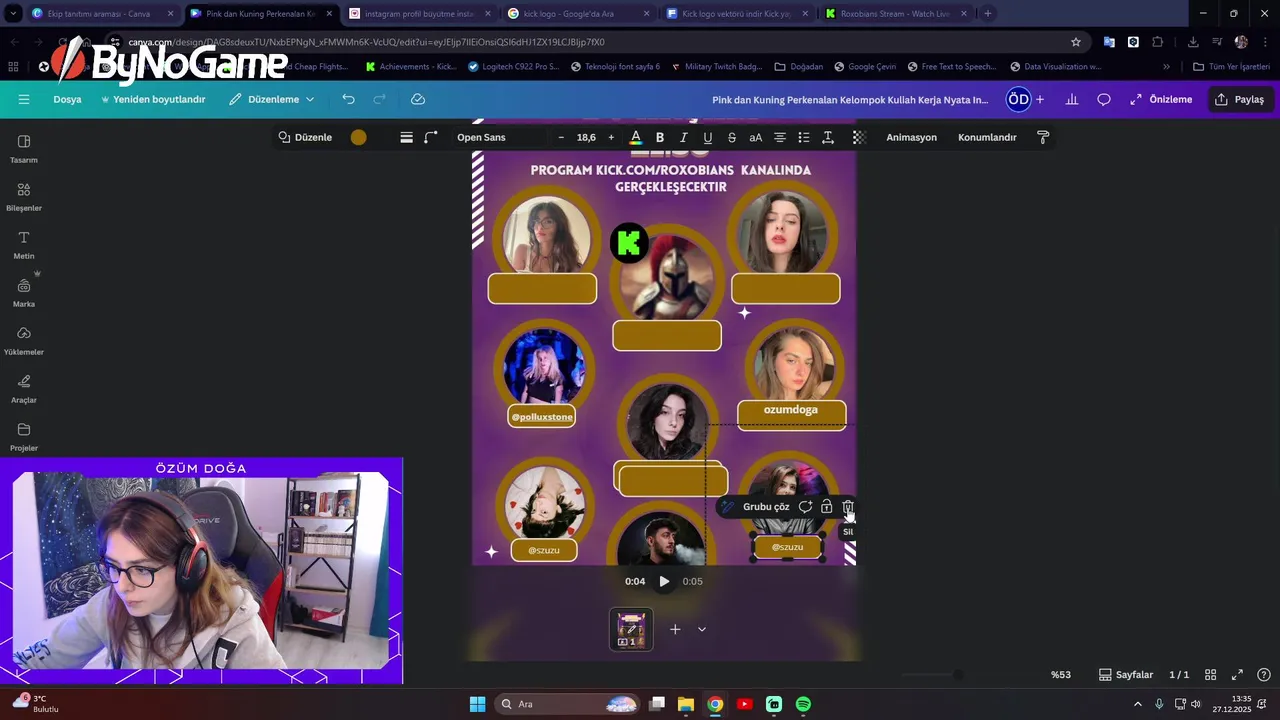Click the comment icon in floating toolbar
1280x720 pixels.
coord(805,507)
